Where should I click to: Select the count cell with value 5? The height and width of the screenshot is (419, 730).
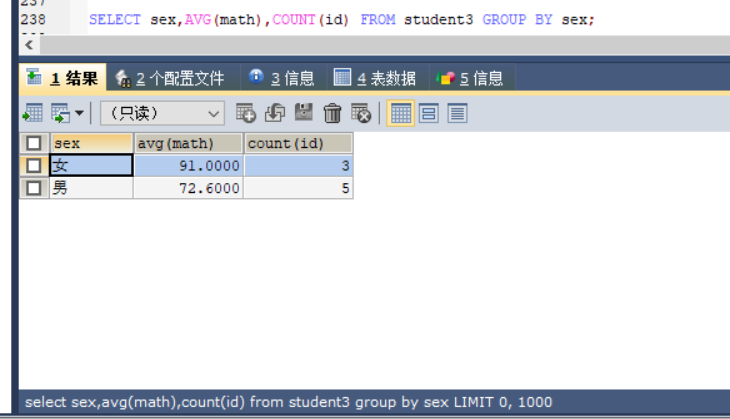pyautogui.click(x=298, y=188)
